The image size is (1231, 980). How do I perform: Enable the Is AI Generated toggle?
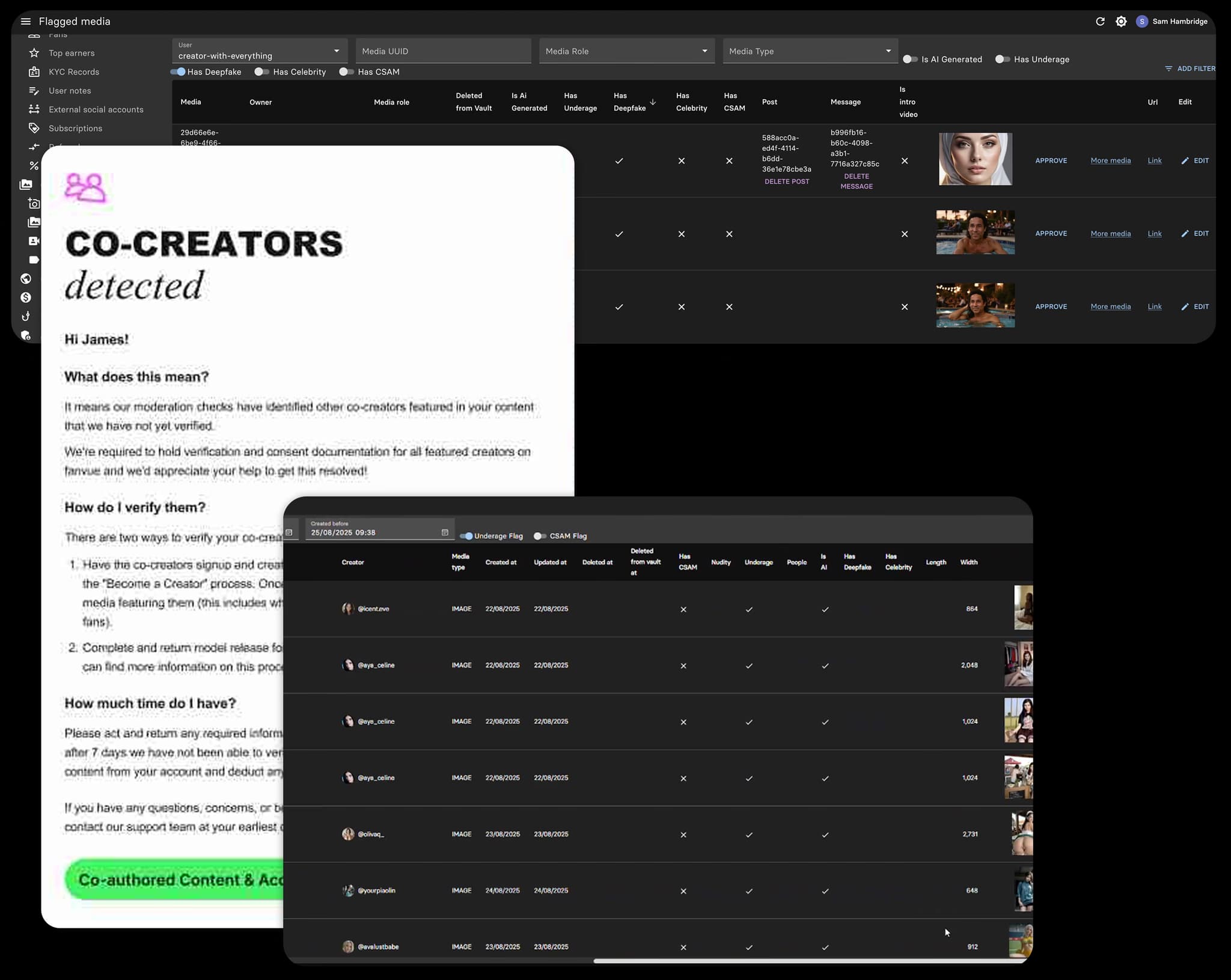[x=911, y=59]
